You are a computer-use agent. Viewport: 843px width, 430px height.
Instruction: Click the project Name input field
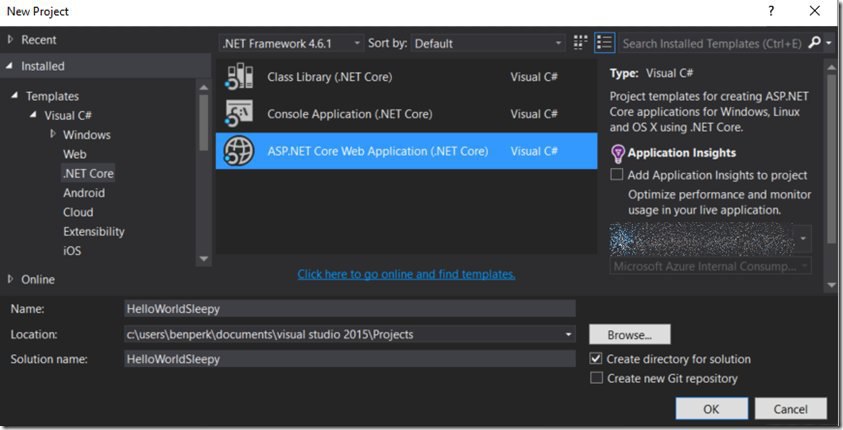pos(349,309)
